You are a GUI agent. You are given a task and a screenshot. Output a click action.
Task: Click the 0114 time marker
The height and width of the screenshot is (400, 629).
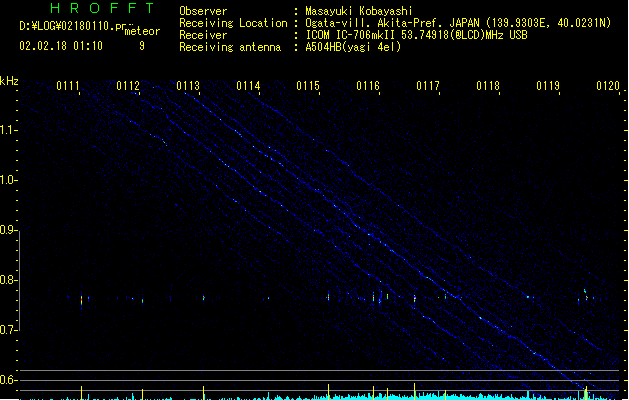pyautogui.click(x=248, y=86)
